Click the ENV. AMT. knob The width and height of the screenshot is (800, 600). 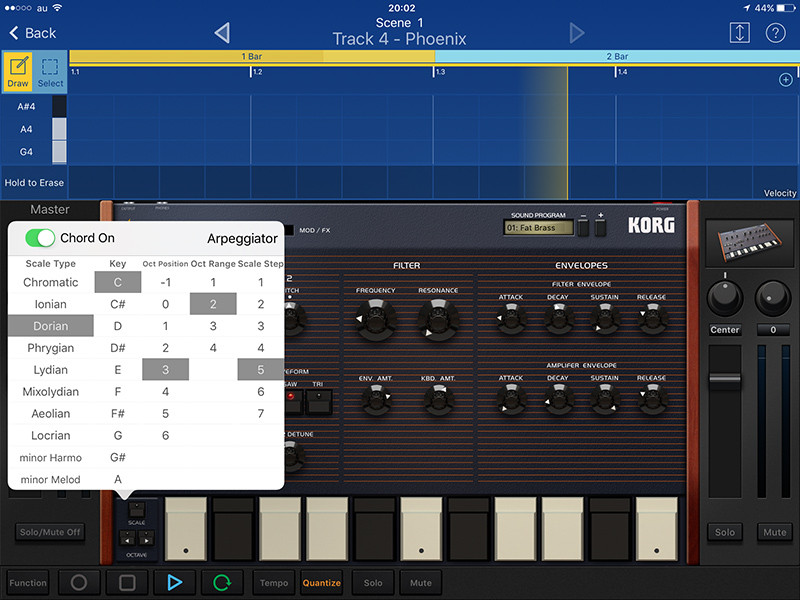376,399
